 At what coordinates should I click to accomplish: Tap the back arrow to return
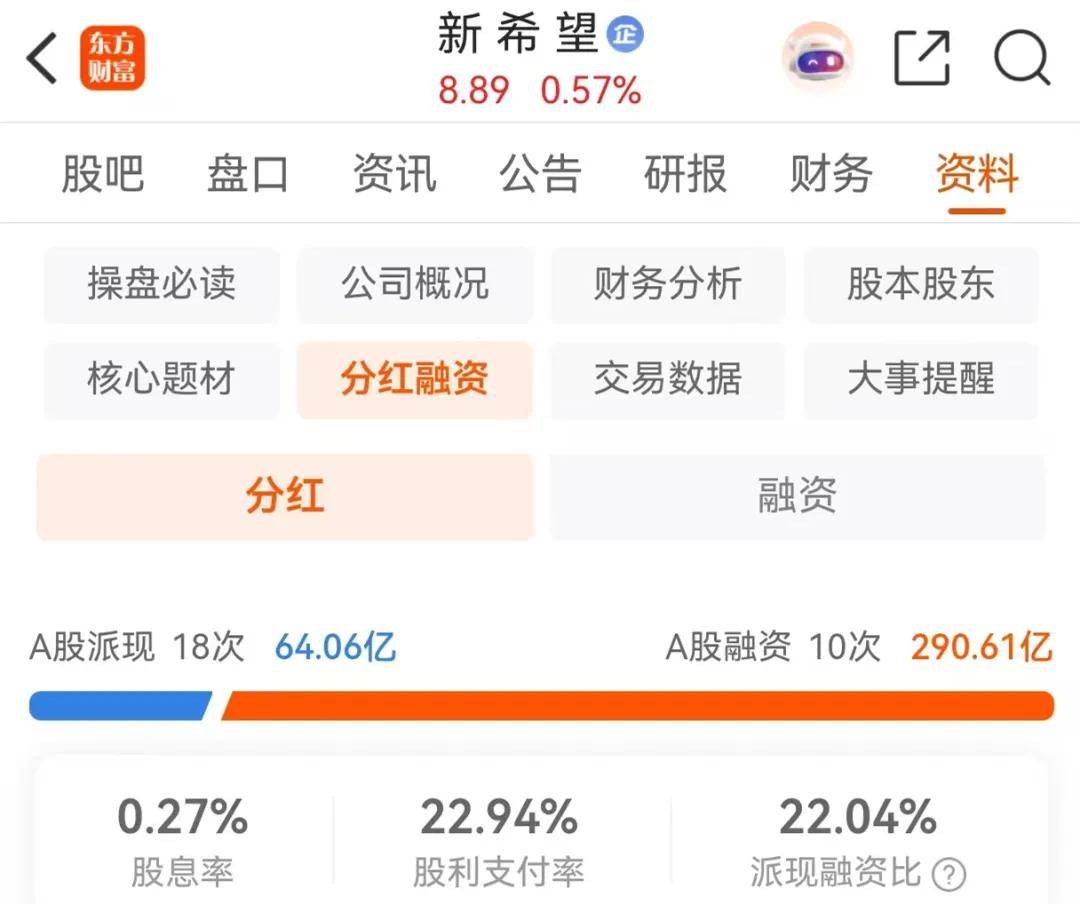tap(42, 58)
